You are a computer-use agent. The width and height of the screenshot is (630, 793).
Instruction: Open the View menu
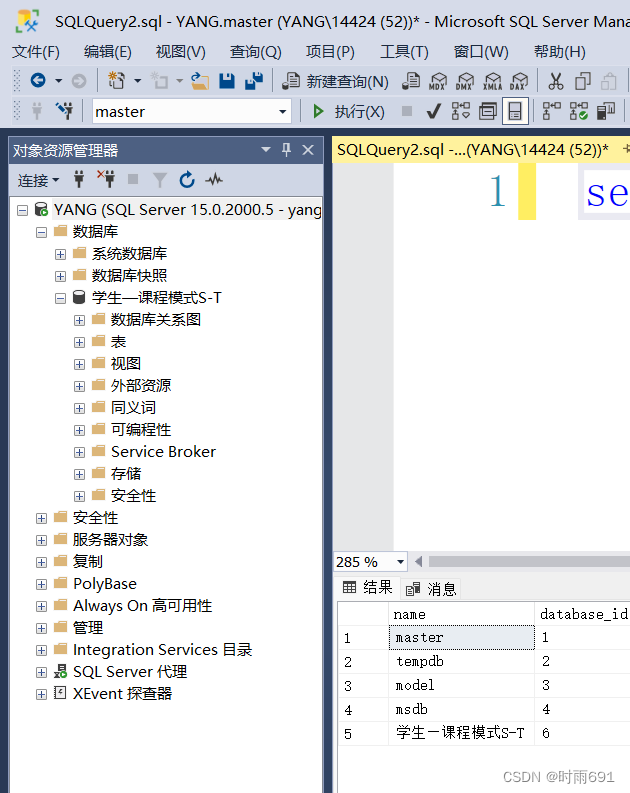181,52
